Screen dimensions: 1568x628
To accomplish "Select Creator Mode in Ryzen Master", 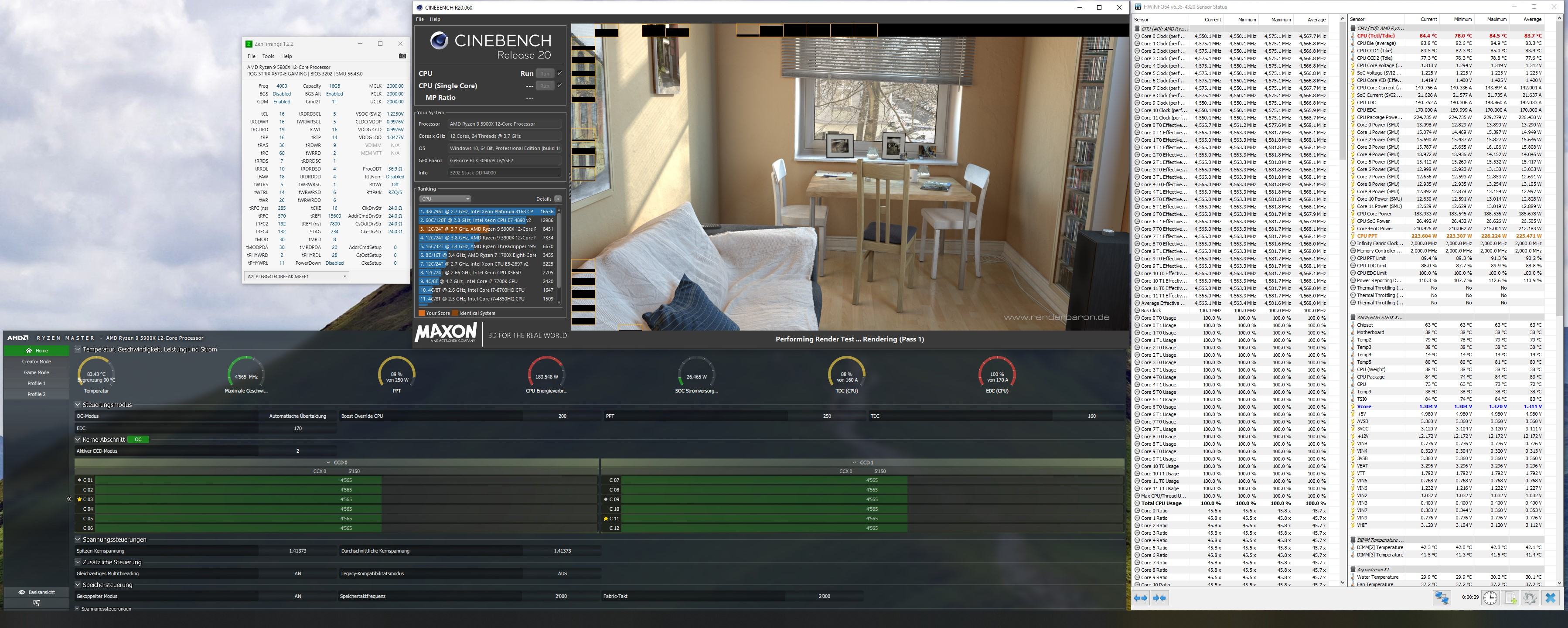I will point(37,362).
